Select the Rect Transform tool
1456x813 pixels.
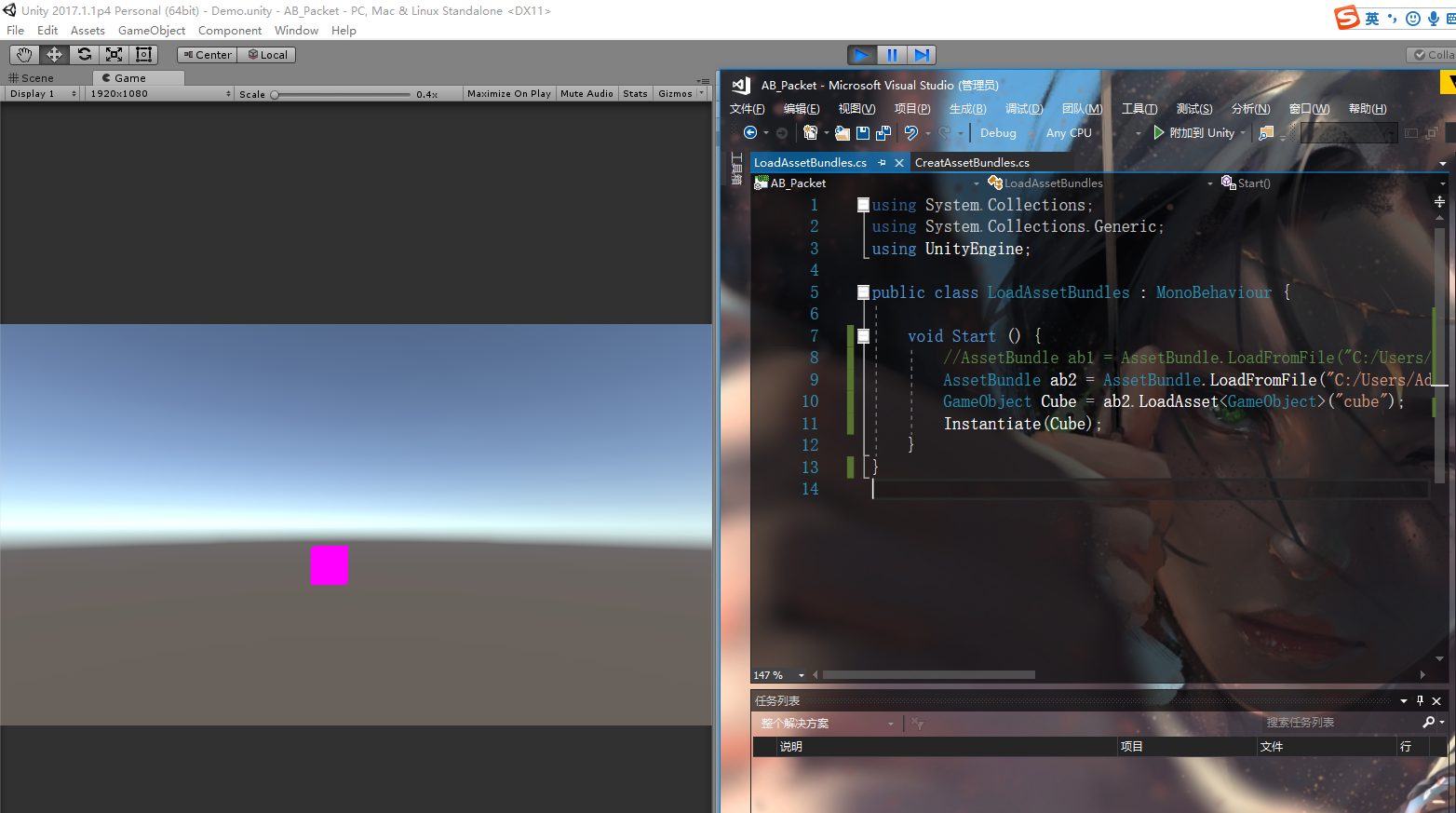point(143,55)
